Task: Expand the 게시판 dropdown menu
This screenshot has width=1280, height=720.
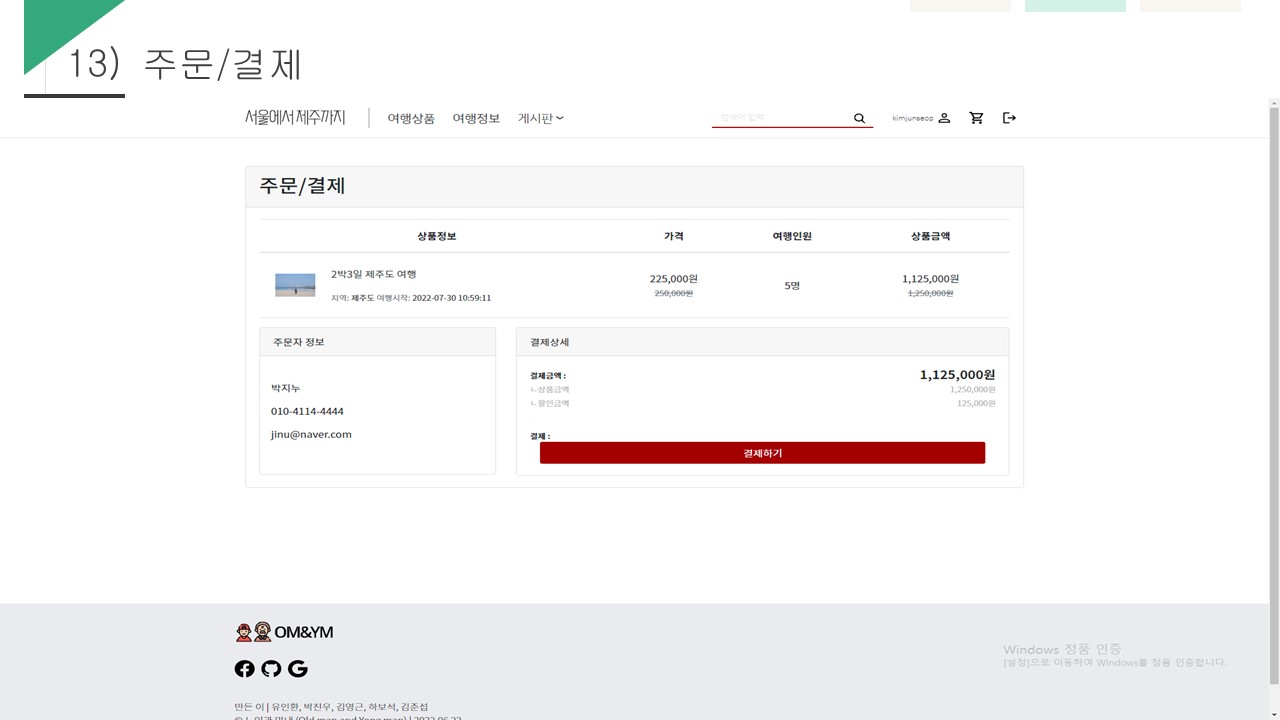Action: pos(541,118)
